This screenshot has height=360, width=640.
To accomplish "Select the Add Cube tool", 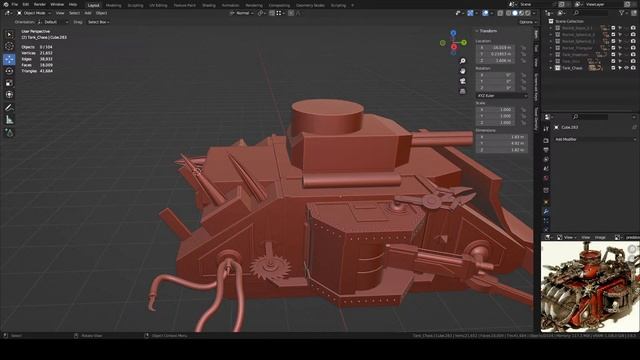I will pyautogui.click(x=9, y=133).
